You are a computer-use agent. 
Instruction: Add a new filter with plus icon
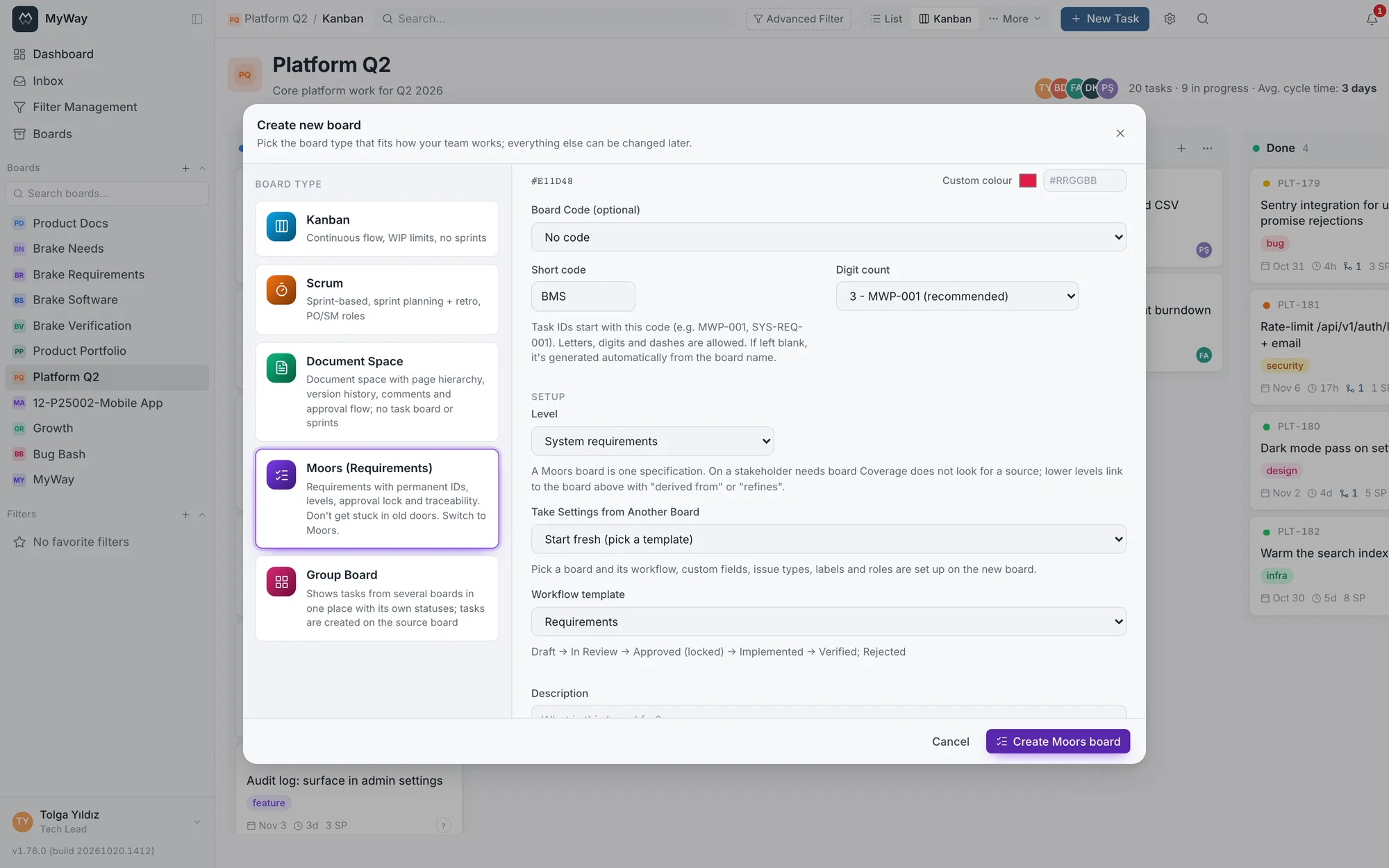click(185, 515)
